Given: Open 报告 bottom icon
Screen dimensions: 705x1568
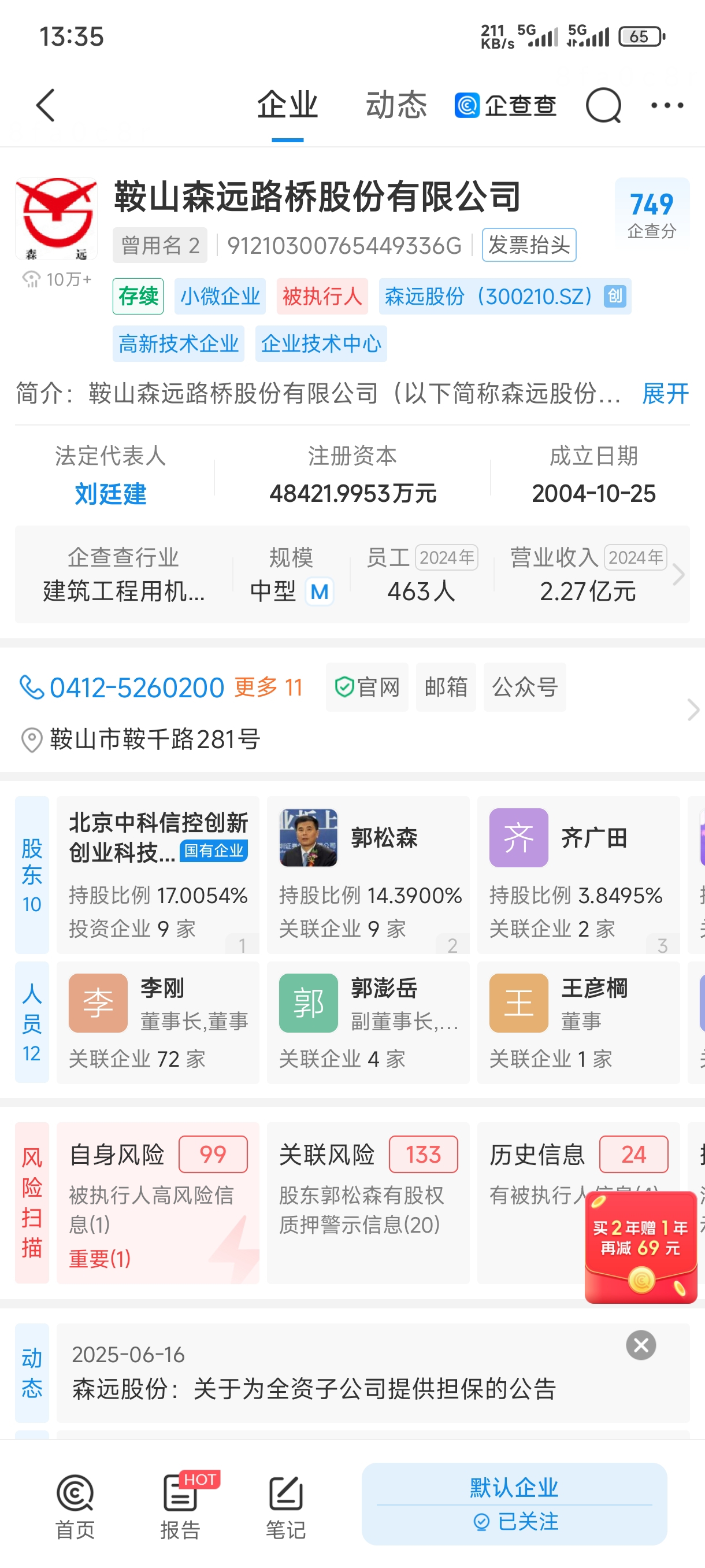Looking at the screenshot, I should point(181,1506).
